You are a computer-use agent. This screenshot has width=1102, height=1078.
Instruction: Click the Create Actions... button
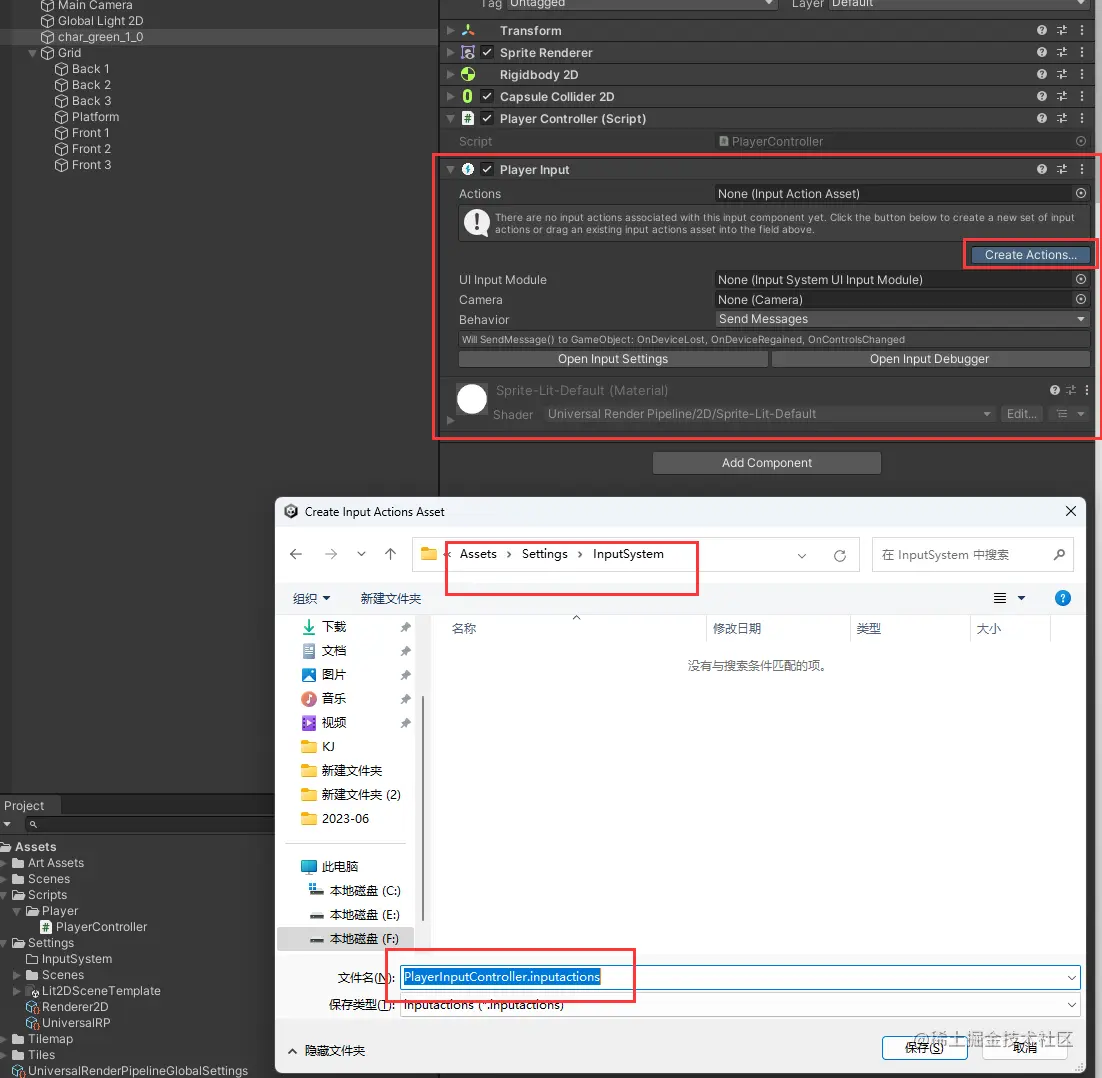(x=1030, y=255)
